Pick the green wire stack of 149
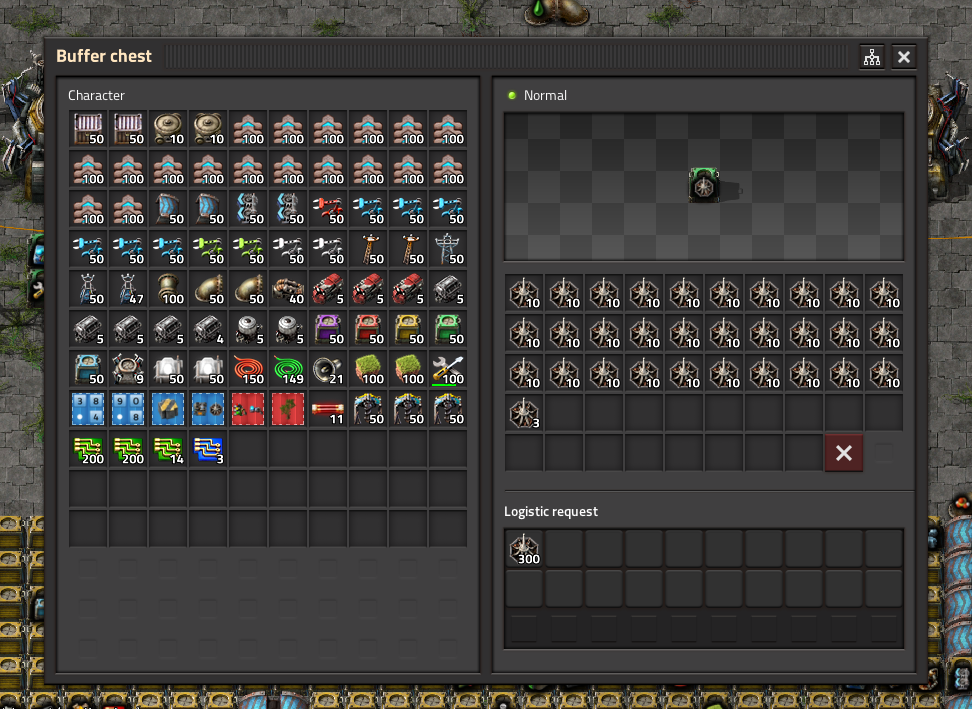Image resolution: width=972 pixels, height=709 pixels. [288, 369]
